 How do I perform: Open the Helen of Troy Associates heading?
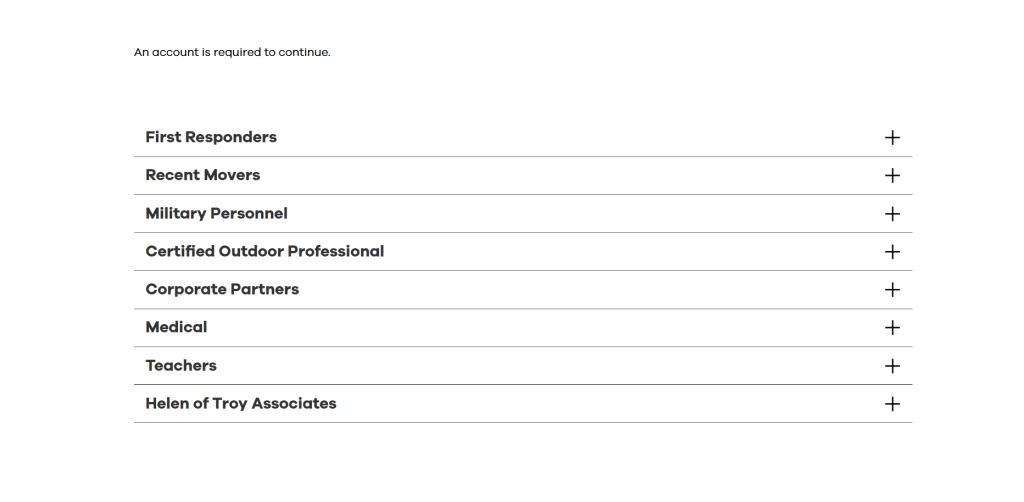(x=241, y=403)
